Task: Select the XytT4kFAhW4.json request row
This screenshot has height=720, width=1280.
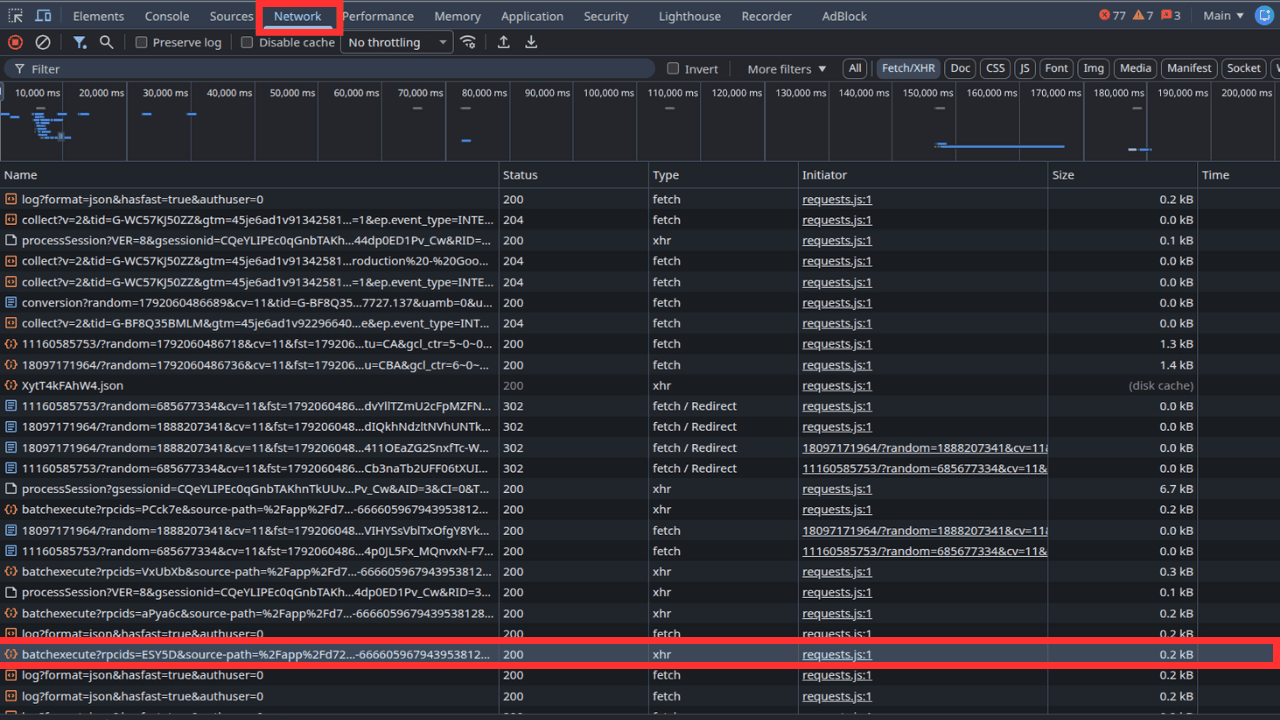Action: point(640,386)
